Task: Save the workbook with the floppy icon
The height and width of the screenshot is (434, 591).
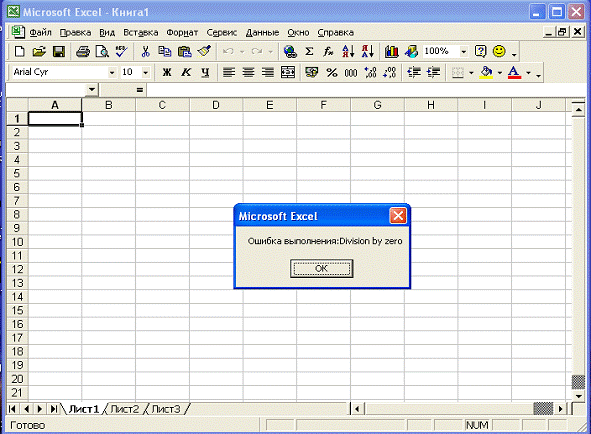Action: pos(59,51)
